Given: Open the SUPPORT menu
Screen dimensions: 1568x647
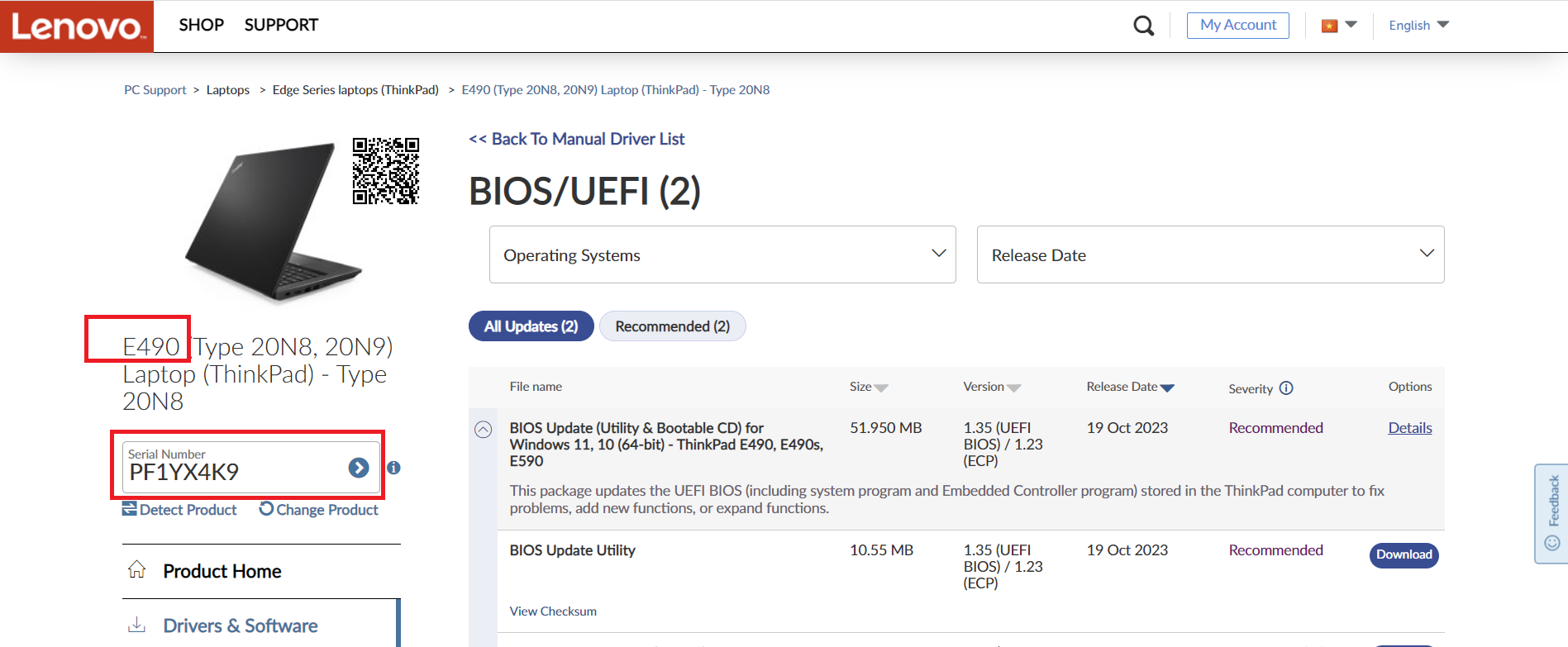Looking at the screenshot, I should tap(281, 26).
